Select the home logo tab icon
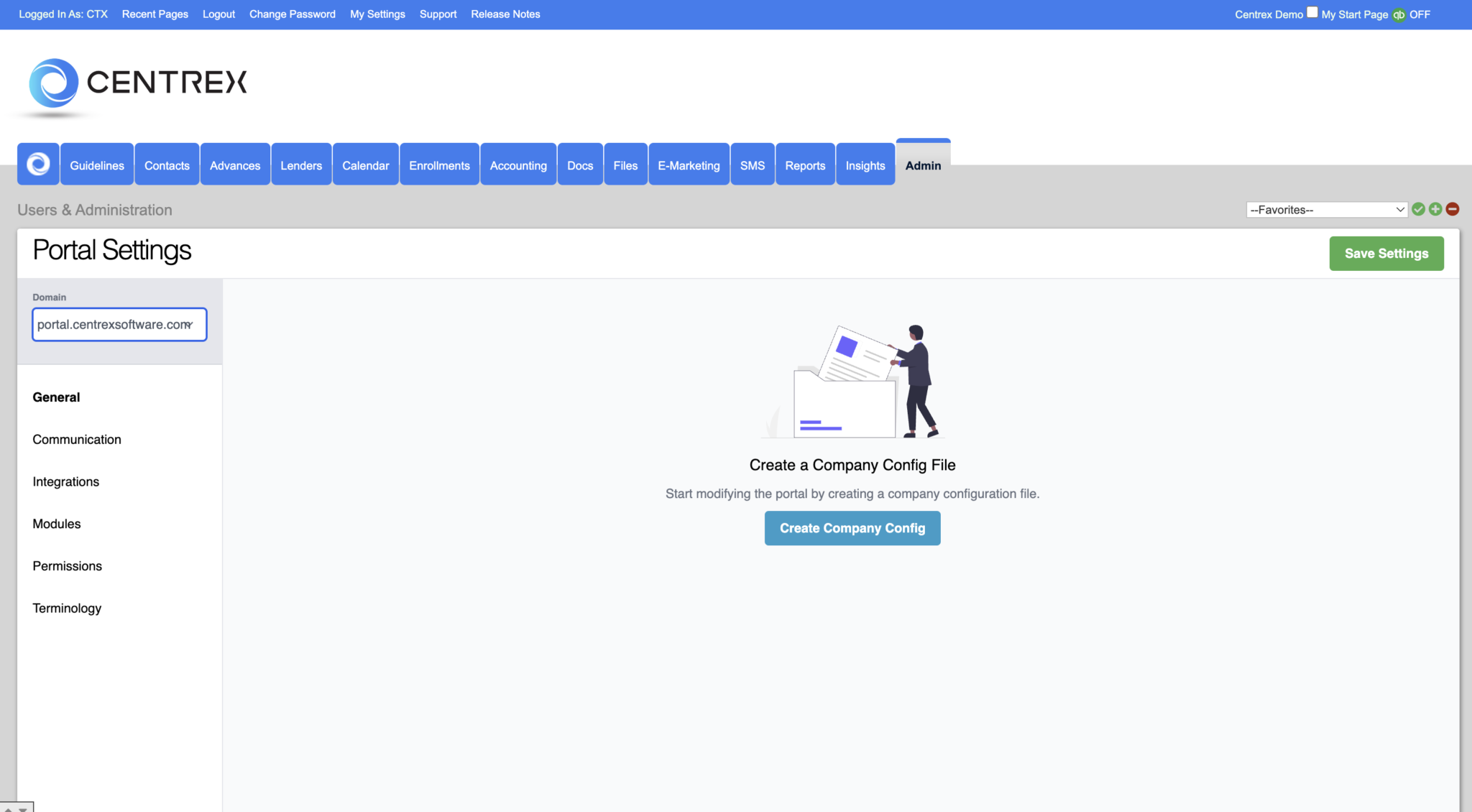The width and height of the screenshot is (1472, 812). (x=37, y=164)
